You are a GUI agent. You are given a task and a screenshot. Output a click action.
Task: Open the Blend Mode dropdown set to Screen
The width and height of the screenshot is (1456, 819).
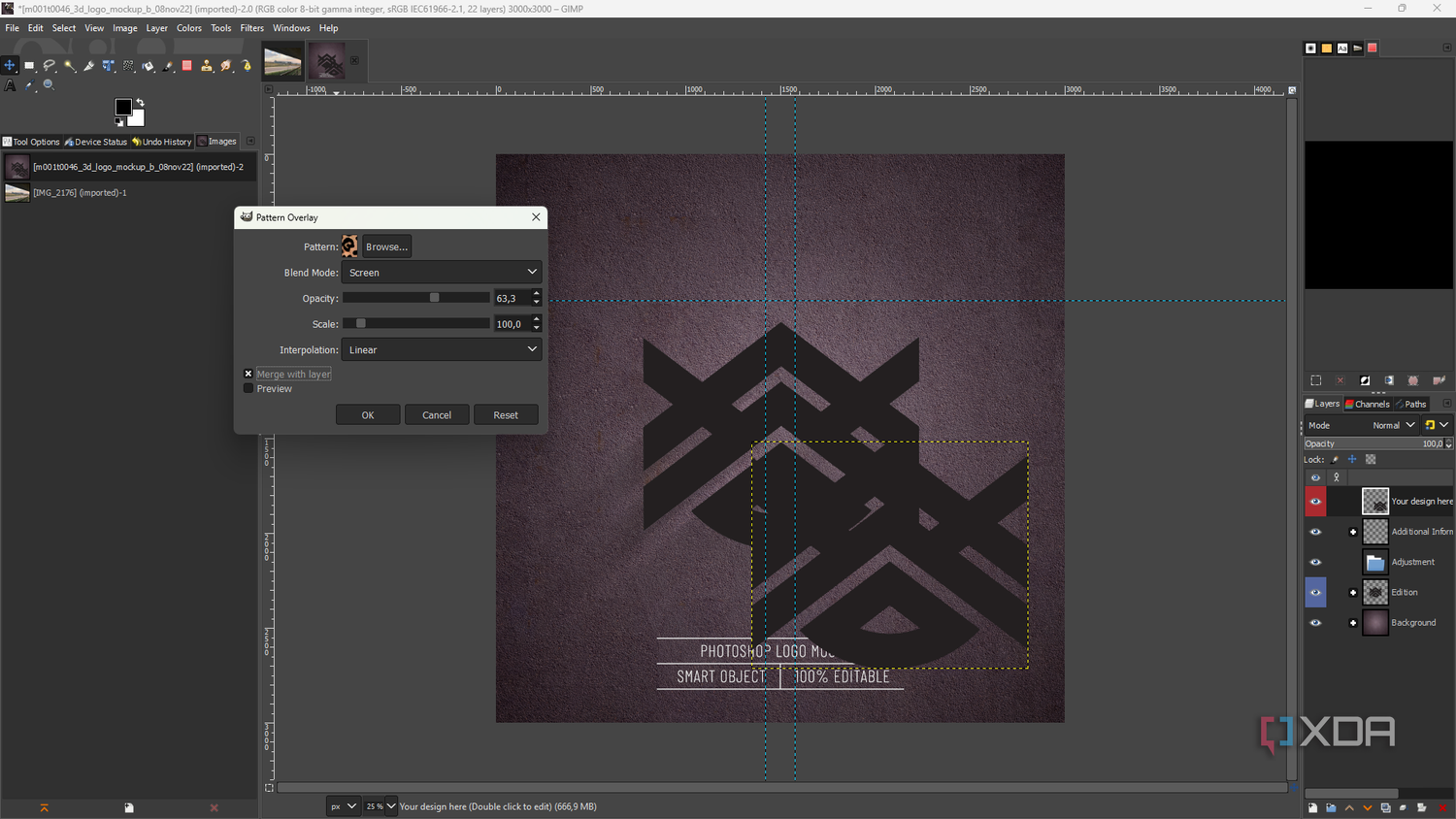tap(441, 273)
